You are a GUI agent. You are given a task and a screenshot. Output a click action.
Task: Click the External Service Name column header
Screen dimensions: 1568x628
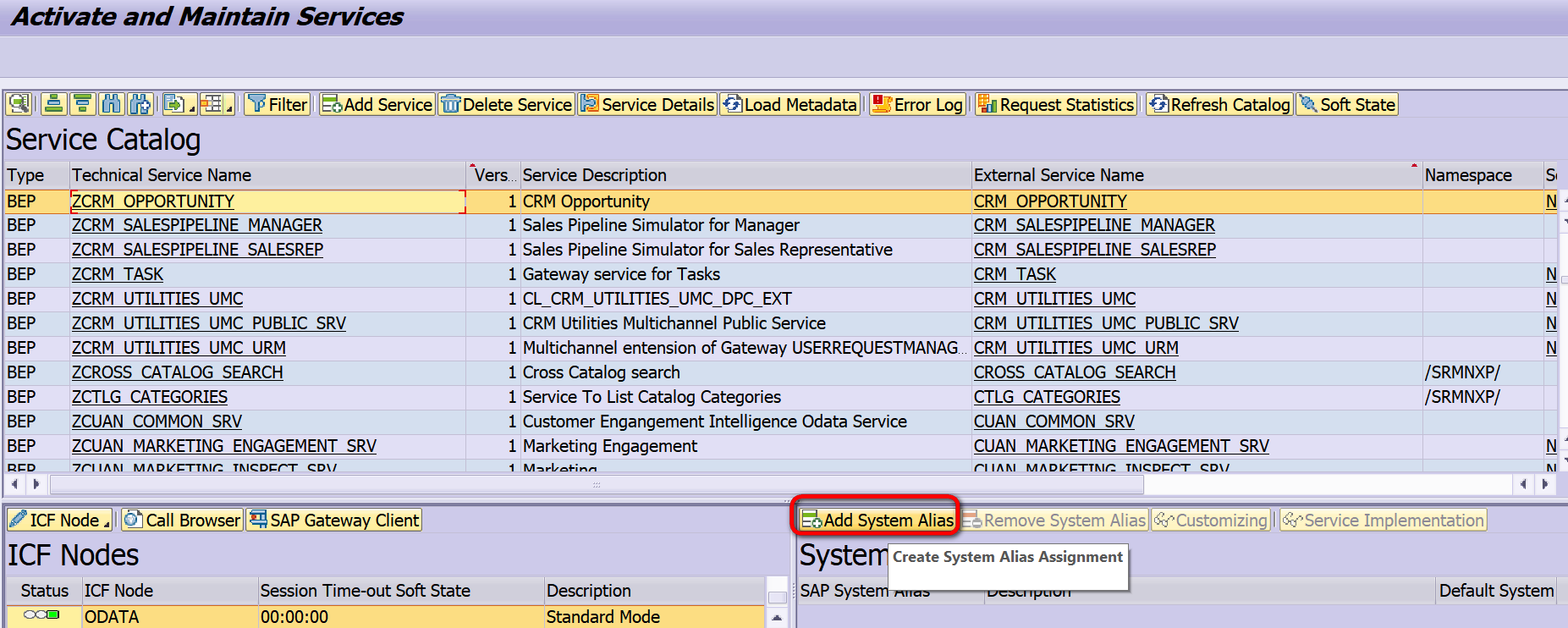point(1197,175)
